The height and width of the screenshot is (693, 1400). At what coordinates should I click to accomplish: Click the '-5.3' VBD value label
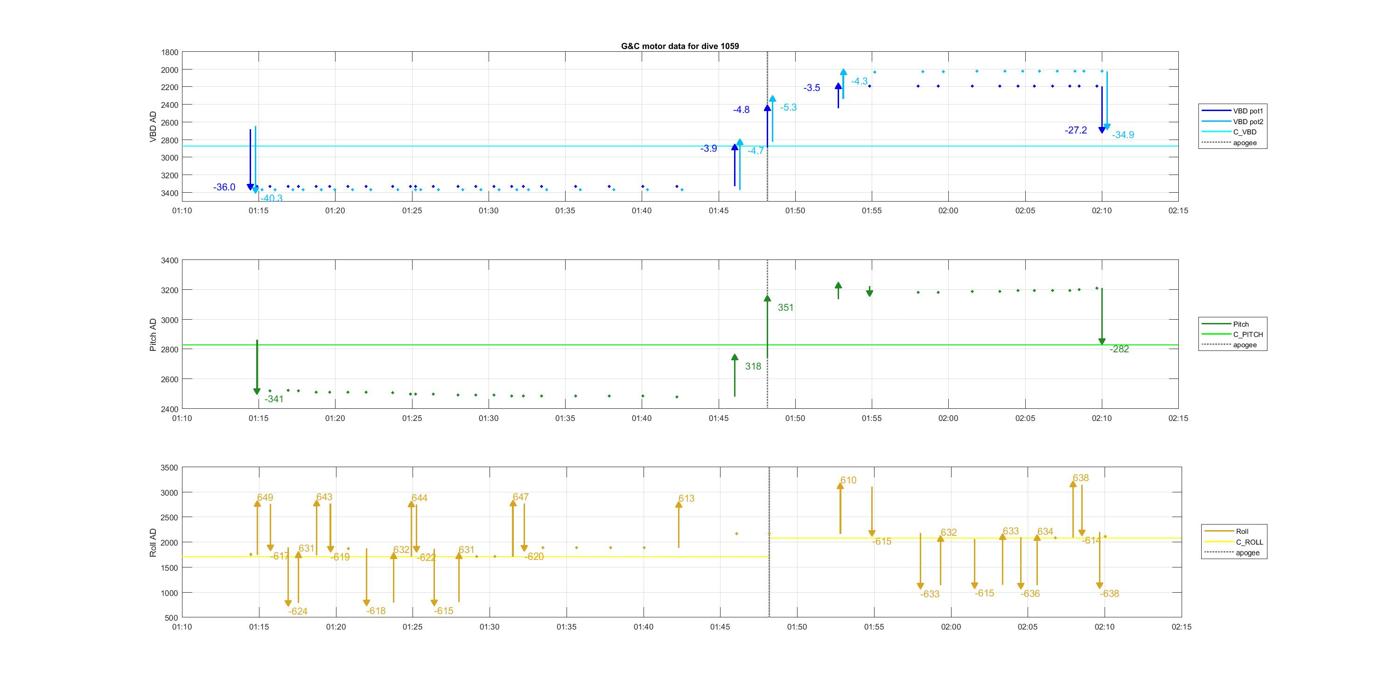pos(789,107)
